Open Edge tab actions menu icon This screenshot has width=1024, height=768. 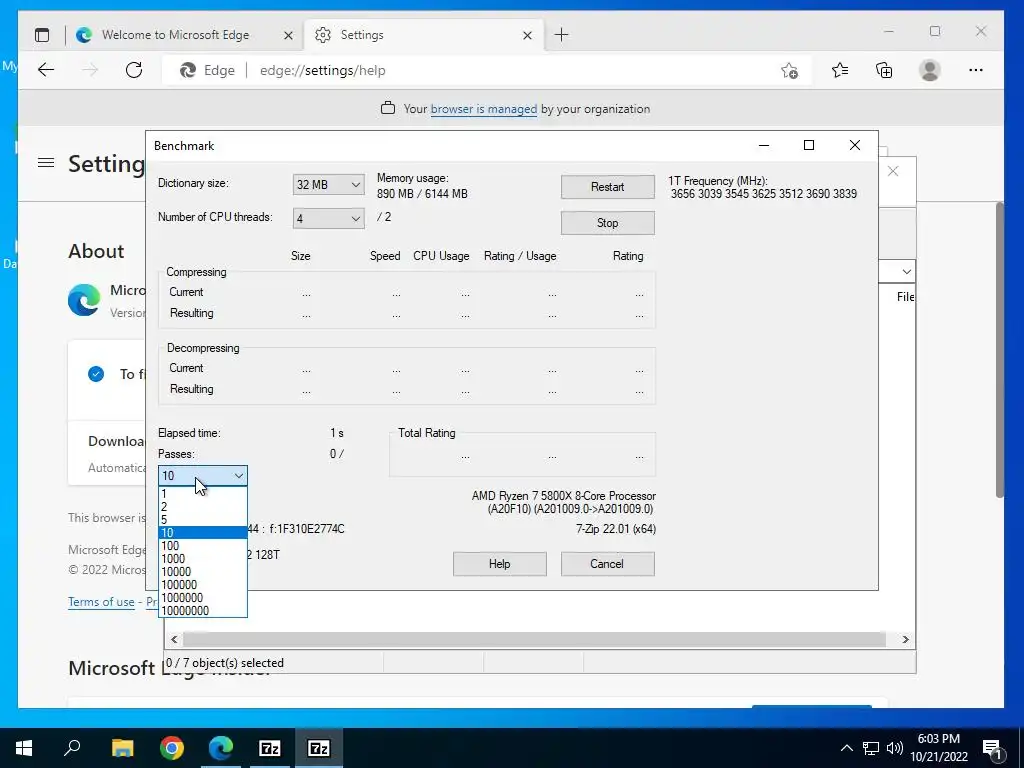42,35
